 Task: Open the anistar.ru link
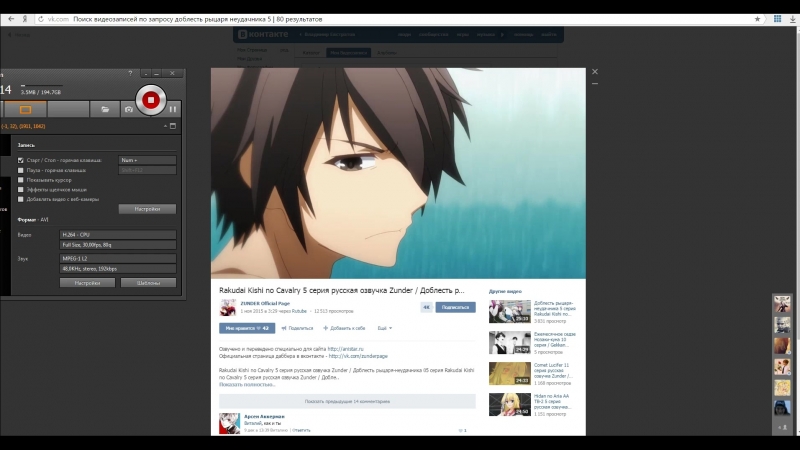345,349
